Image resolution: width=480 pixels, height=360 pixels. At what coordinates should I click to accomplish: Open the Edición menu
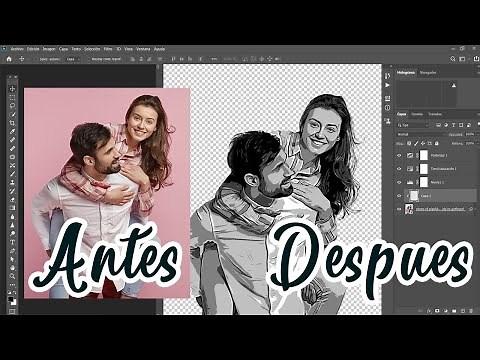(x=33, y=49)
